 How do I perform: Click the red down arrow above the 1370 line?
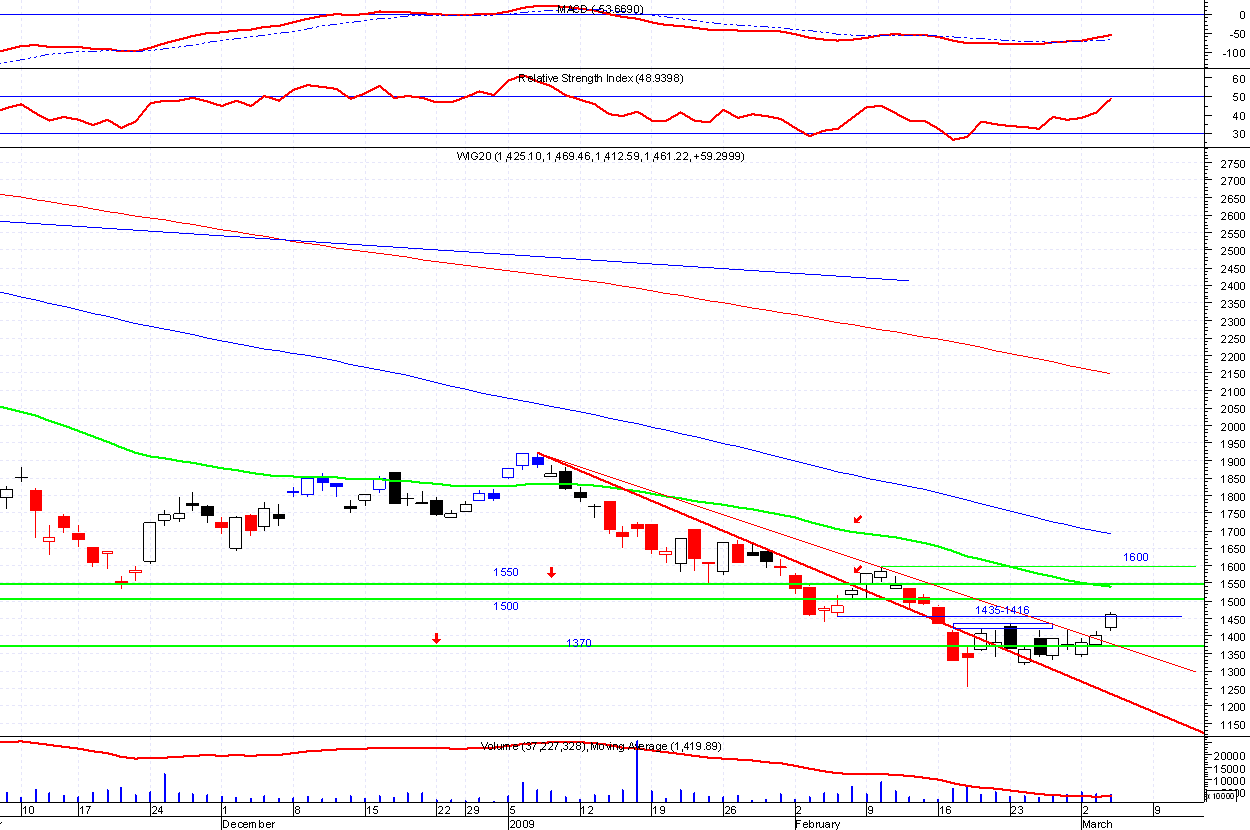pos(436,638)
